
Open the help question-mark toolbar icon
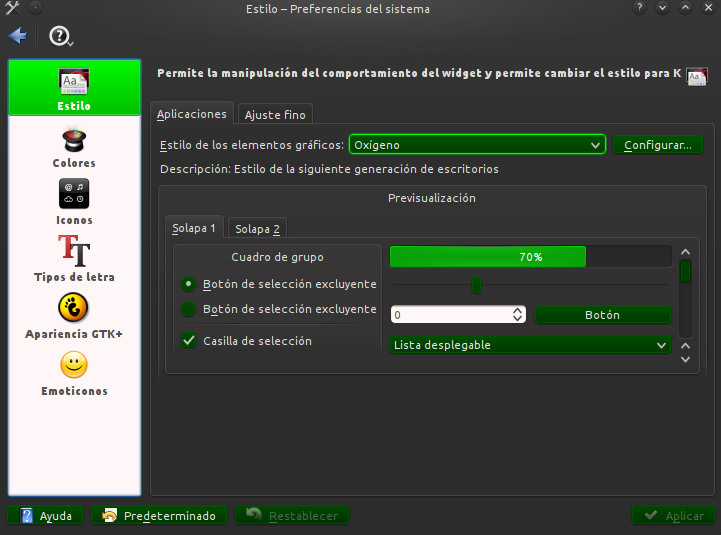pos(60,36)
